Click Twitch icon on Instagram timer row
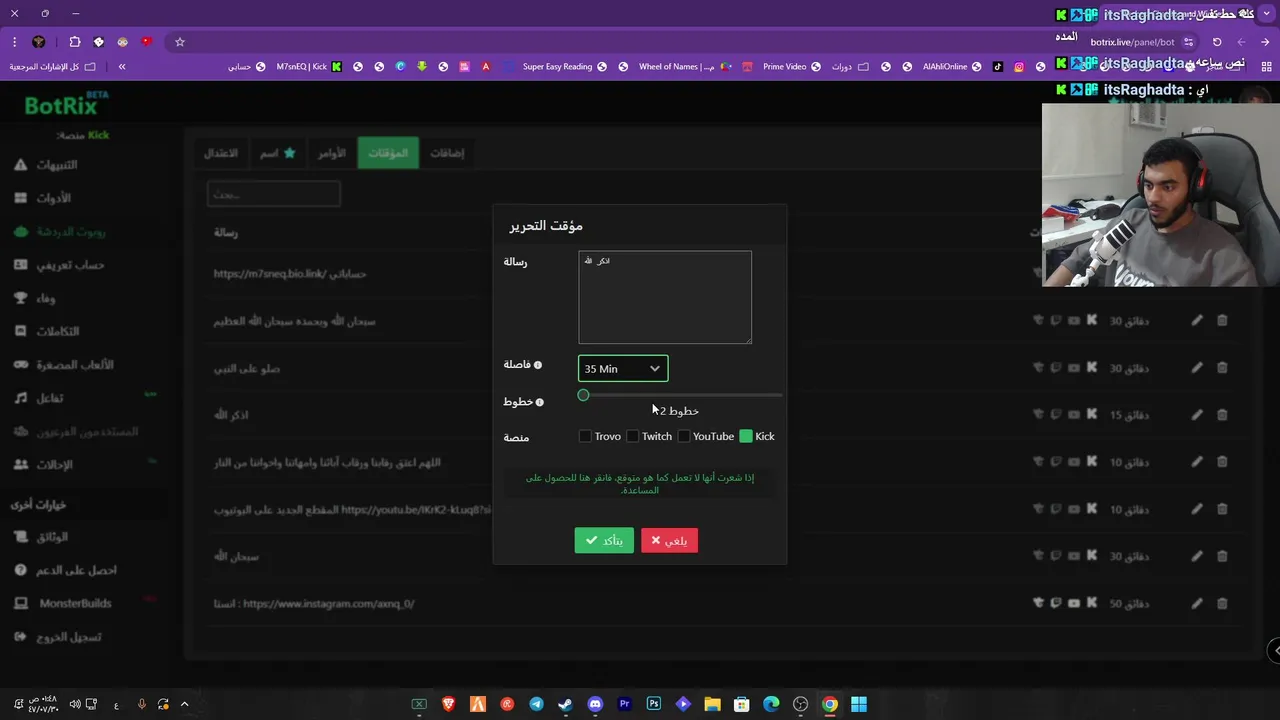The height and width of the screenshot is (720, 1280). pyautogui.click(x=1056, y=603)
